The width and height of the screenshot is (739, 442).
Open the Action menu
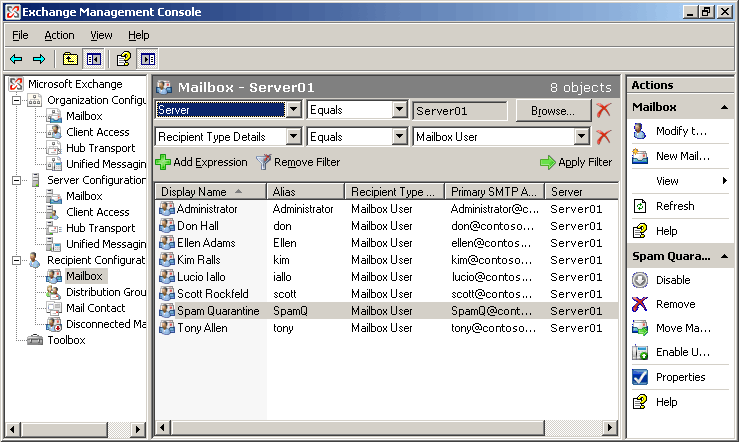(x=59, y=35)
